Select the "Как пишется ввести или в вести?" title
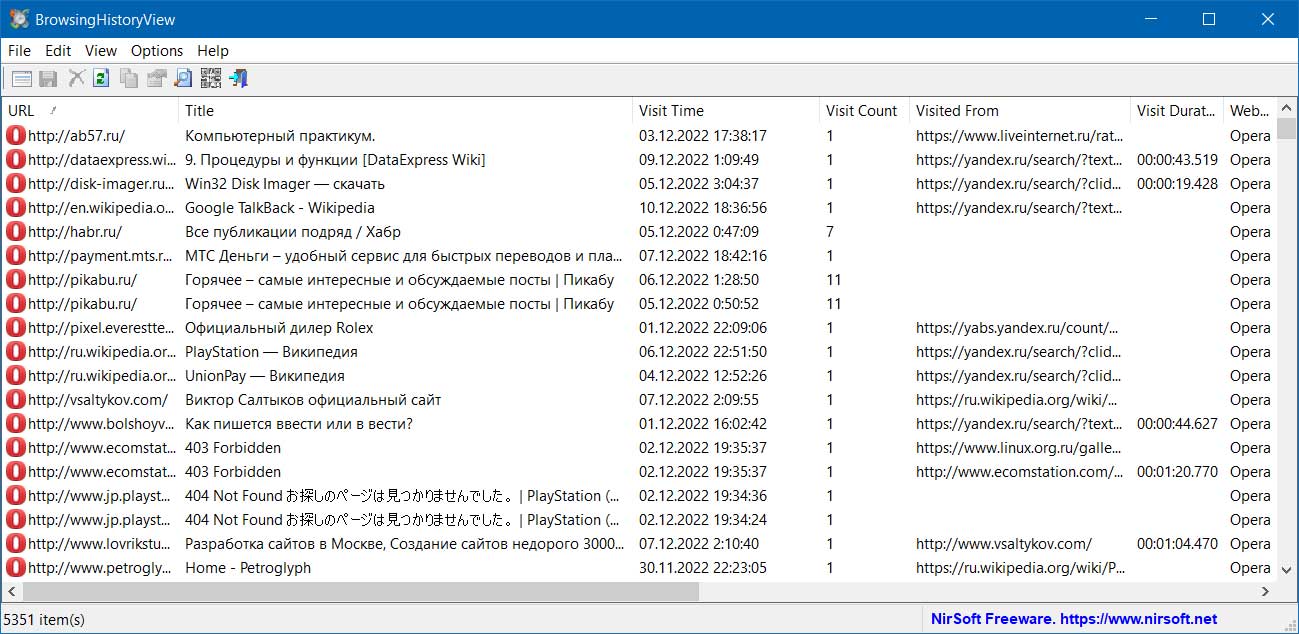Screen dimensions: 1299x634 [x=299, y=423]
